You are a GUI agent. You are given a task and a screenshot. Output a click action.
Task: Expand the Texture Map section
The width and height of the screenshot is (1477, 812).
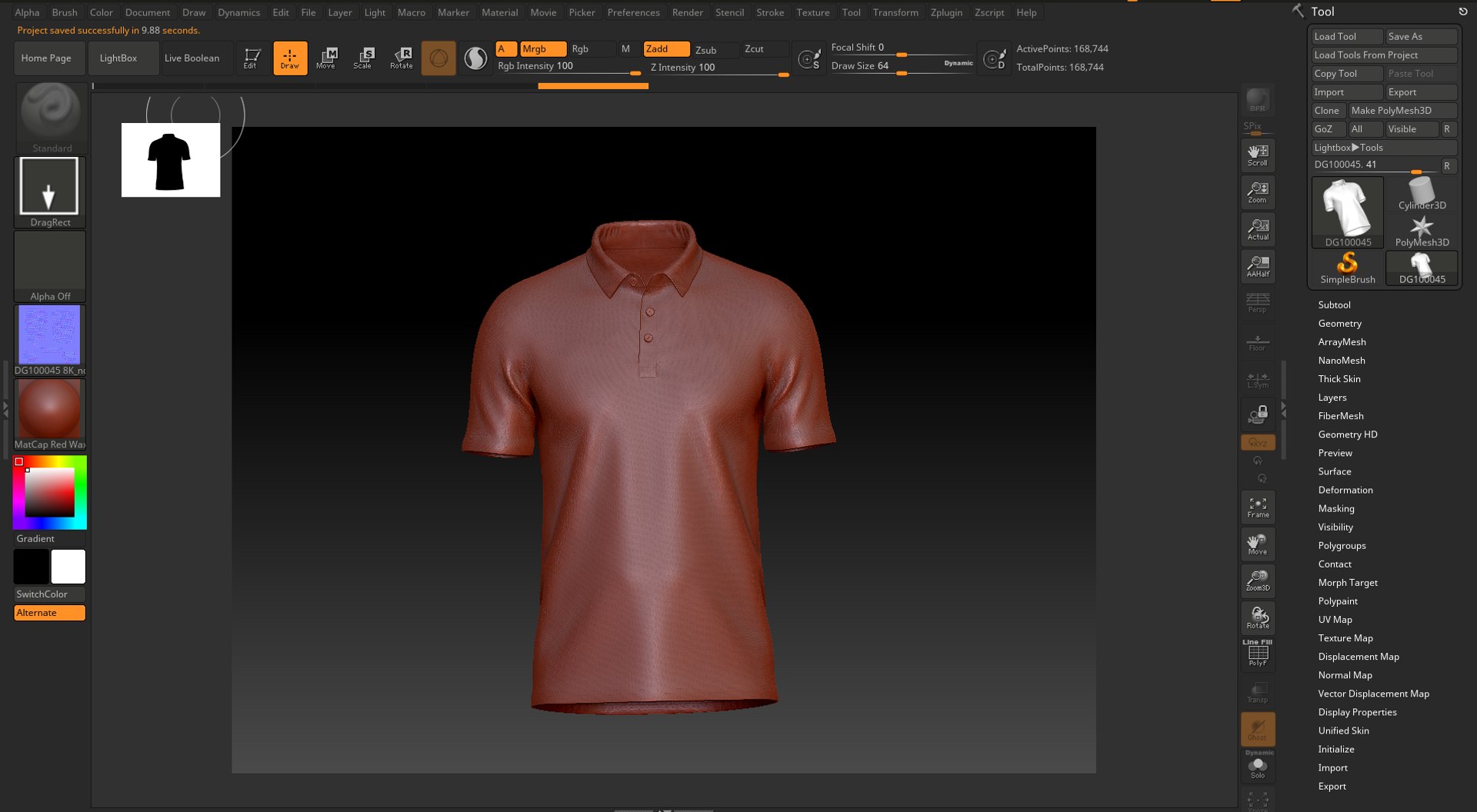[x=1345, y=638]
